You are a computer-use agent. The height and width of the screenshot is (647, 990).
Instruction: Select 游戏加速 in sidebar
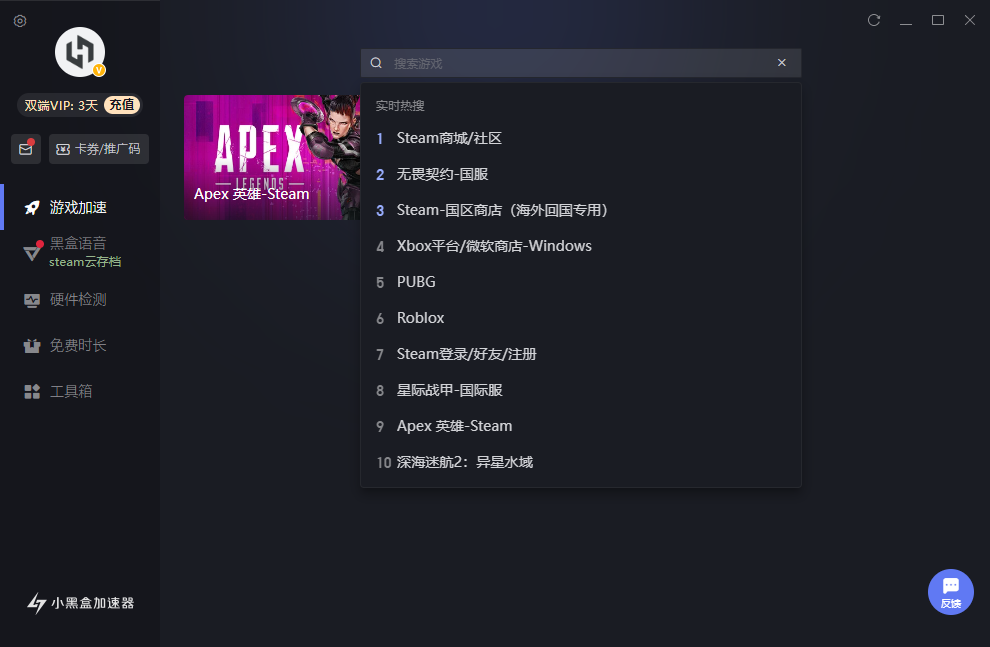(x=80, y=207)
